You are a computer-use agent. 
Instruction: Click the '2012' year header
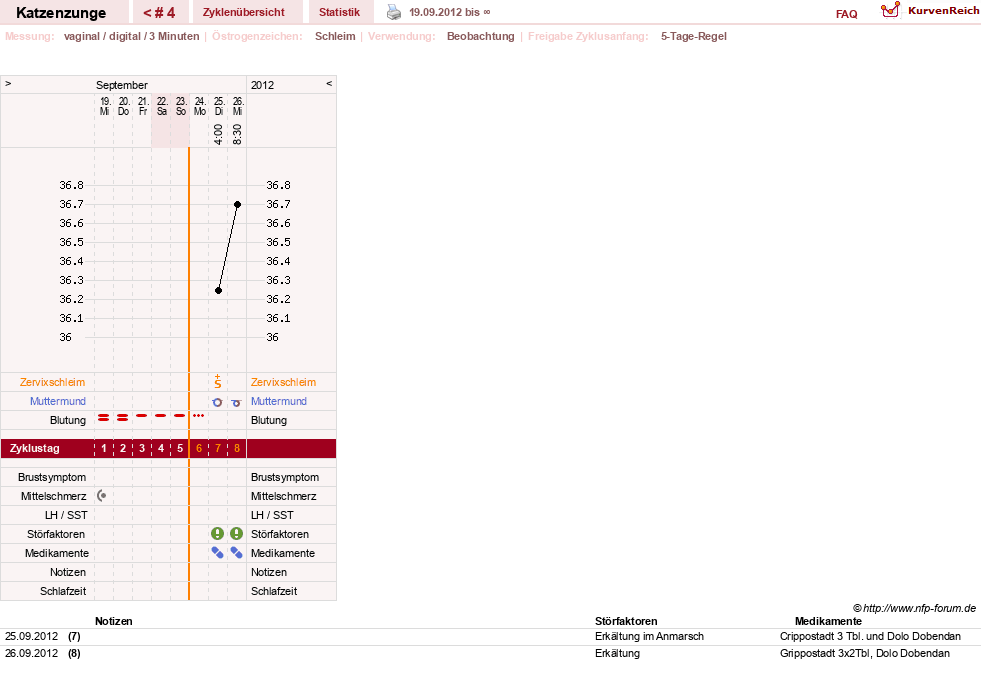pos(262,85)
